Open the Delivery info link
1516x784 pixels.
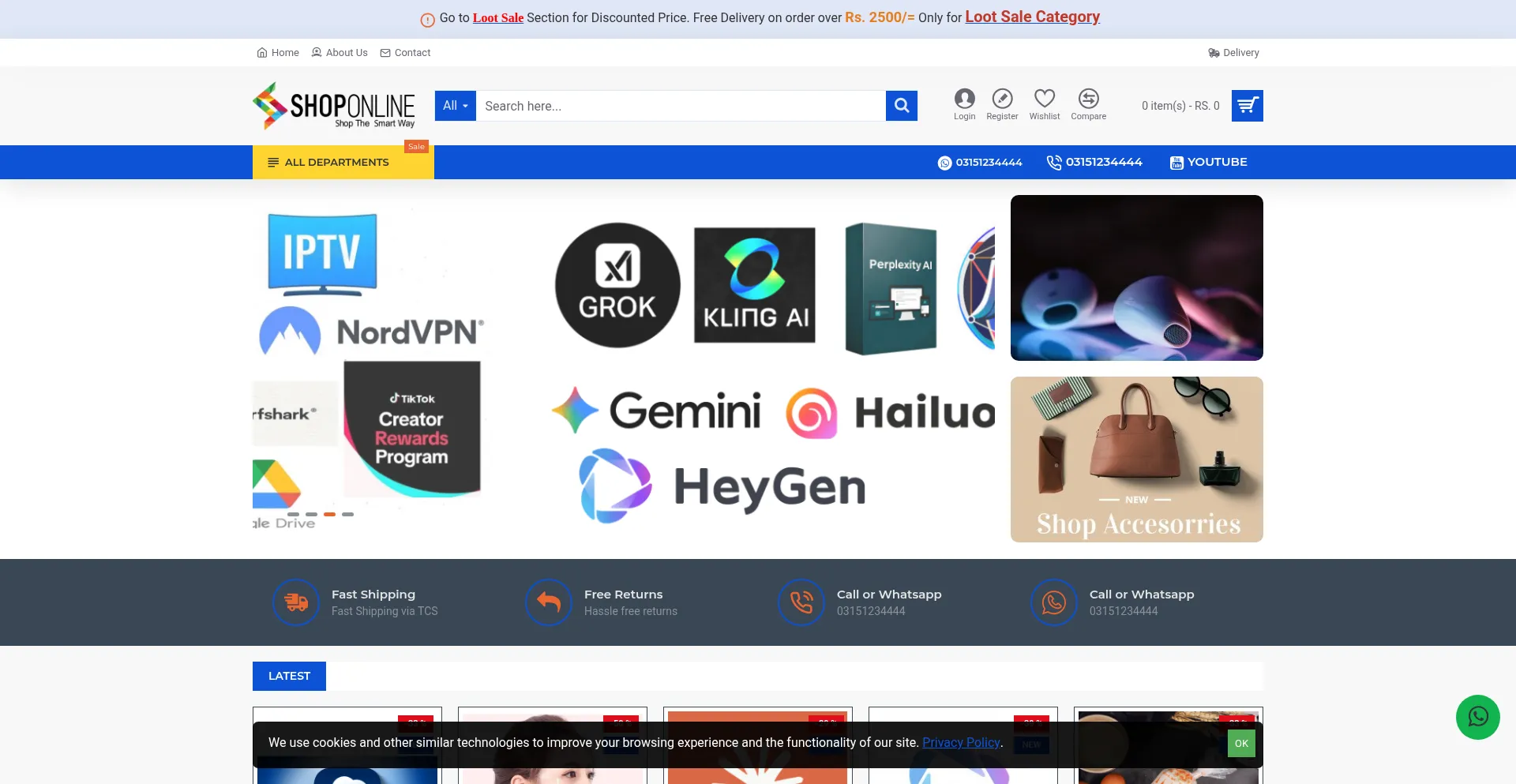click(1233, 53)
